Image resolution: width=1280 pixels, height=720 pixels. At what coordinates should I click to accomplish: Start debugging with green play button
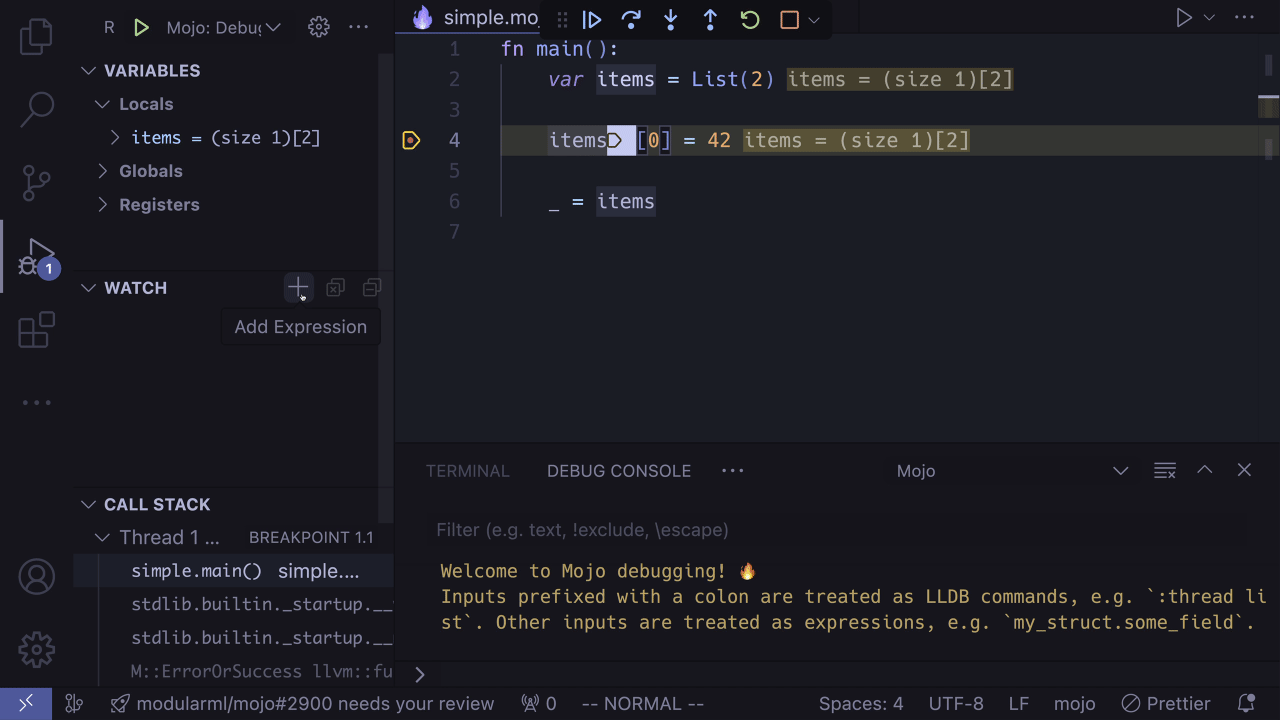141,27
